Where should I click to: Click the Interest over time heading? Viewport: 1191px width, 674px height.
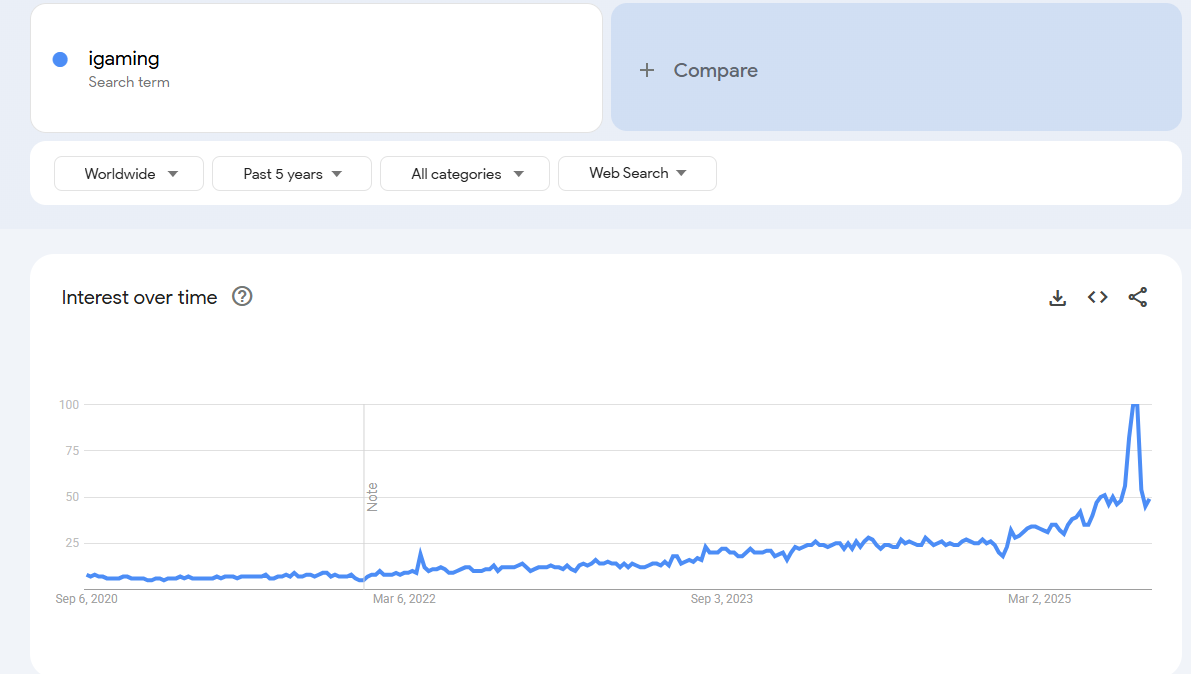pyautogui.click(x=139, y=297)
